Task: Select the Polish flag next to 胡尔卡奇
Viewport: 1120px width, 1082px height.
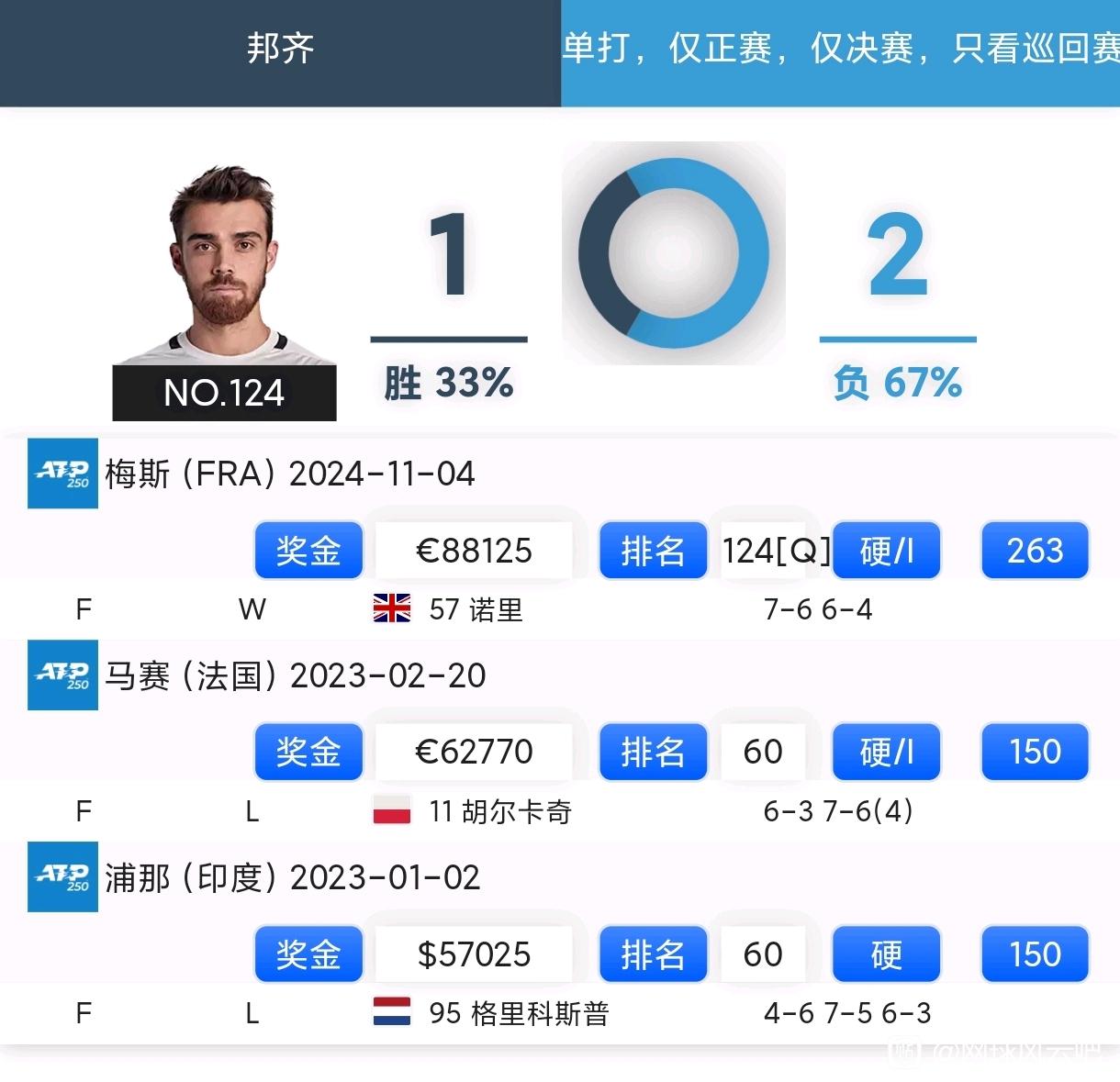Action: pos(392,810)
